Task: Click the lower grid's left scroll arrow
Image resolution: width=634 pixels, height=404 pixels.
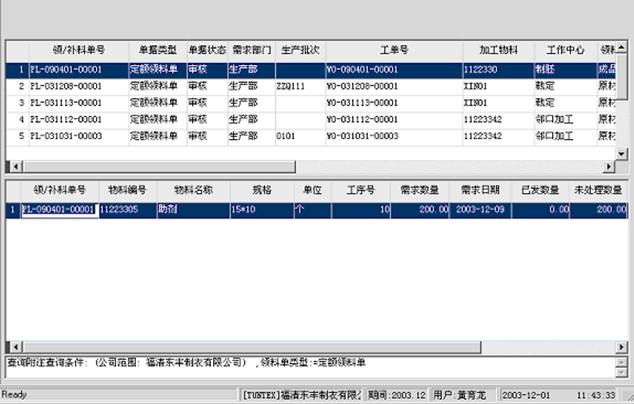Action: point(11,345)
